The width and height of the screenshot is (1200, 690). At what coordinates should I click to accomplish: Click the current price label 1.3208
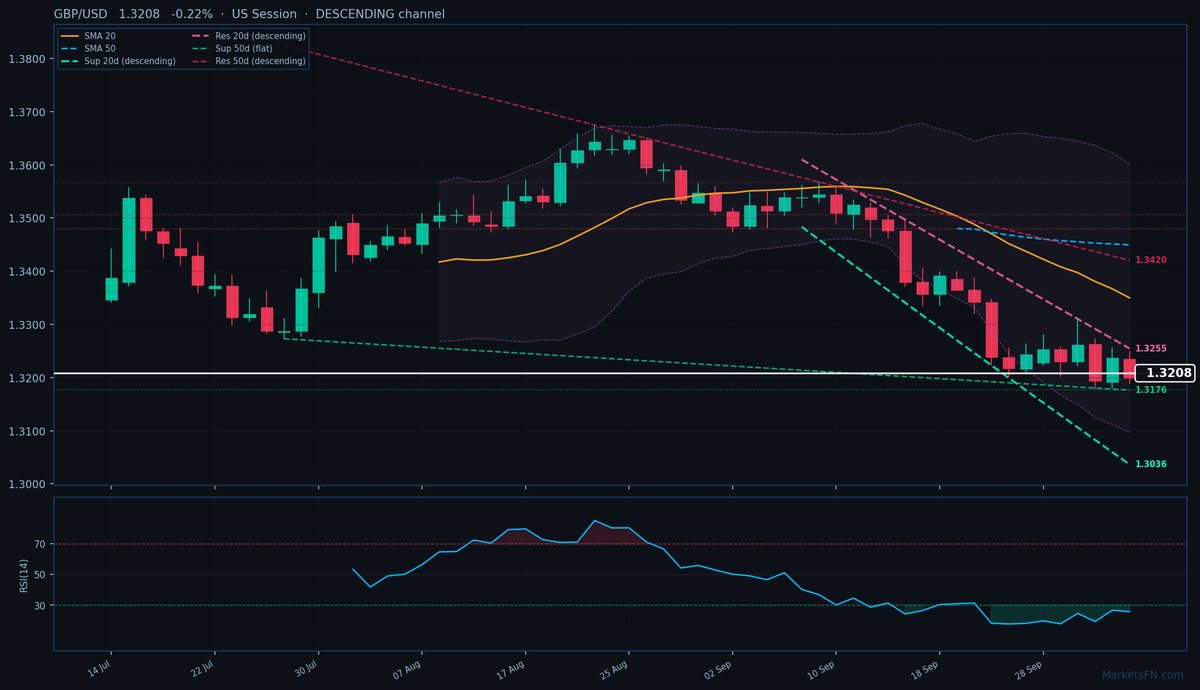[1168, 373]
